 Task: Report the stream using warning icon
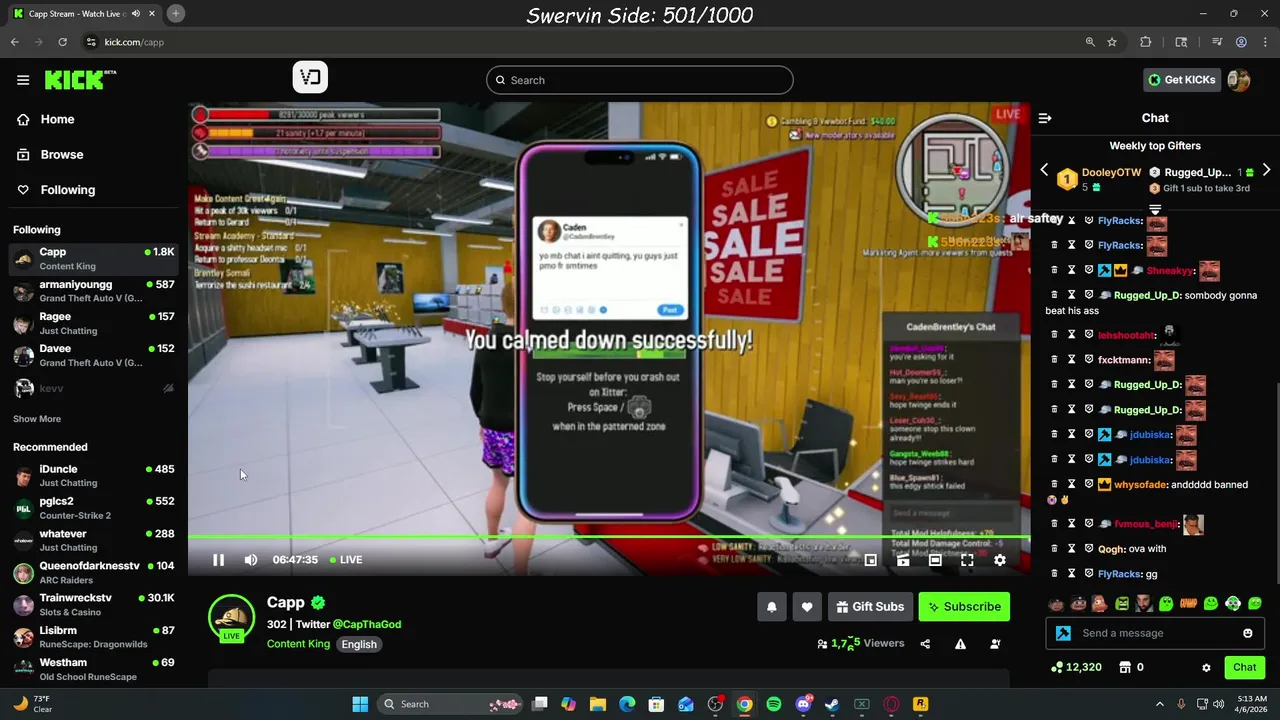[x=960, y=644]
